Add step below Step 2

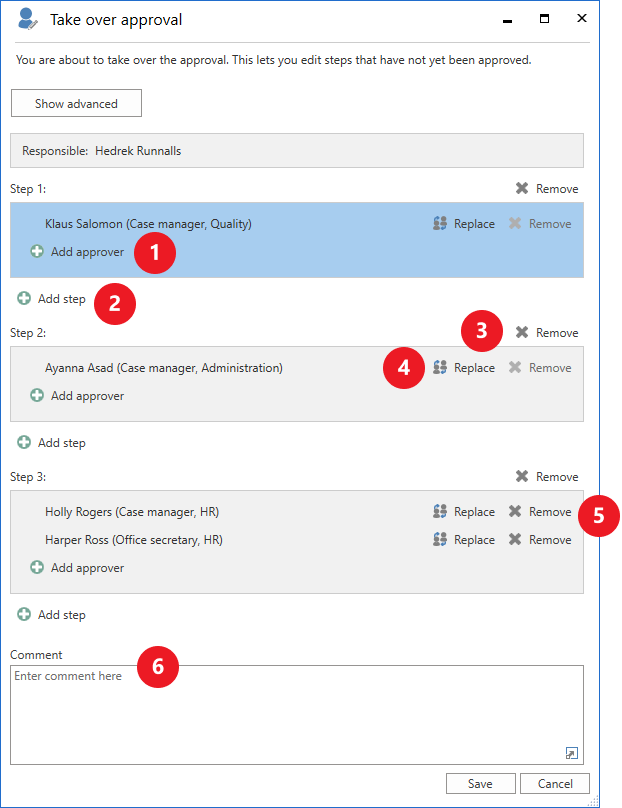[52, 442]
